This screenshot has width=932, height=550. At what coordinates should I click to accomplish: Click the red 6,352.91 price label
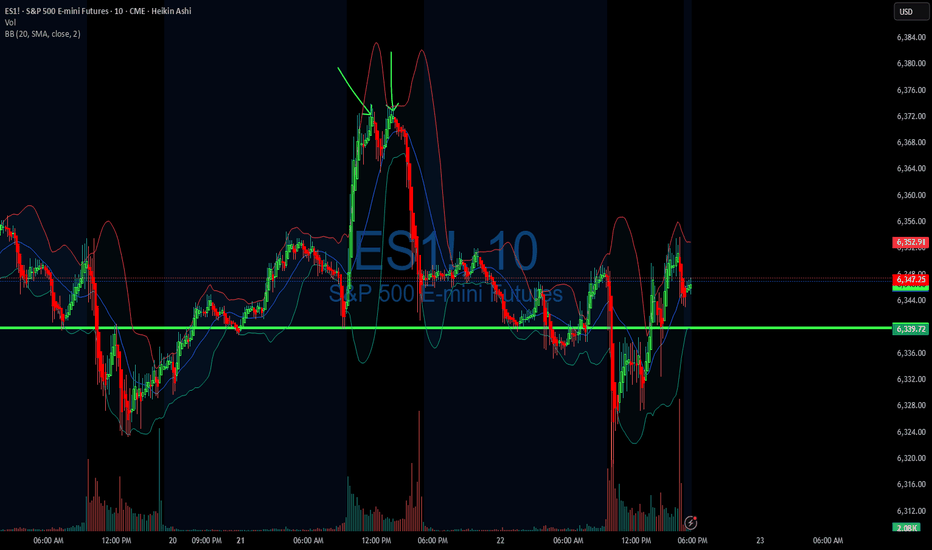coord(911,242)
